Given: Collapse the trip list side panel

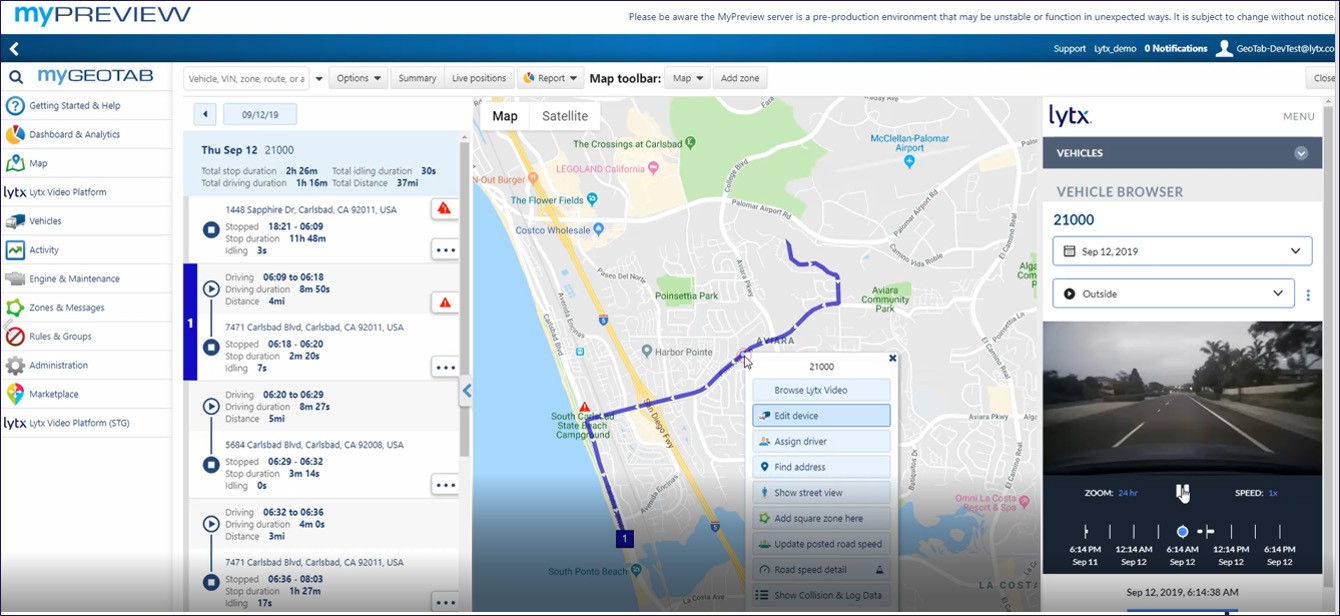Looking at the screenshot, I should 466,393.
